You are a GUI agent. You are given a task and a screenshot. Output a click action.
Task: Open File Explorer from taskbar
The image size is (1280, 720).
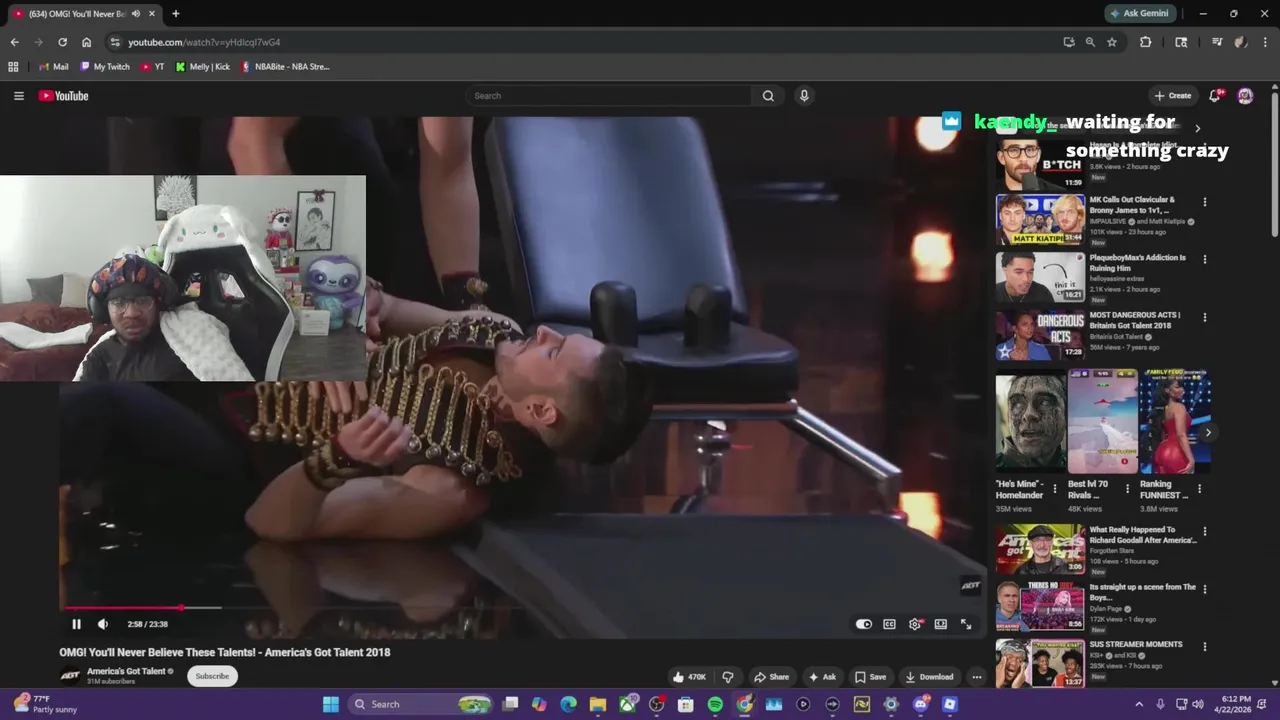coord(597,704)
